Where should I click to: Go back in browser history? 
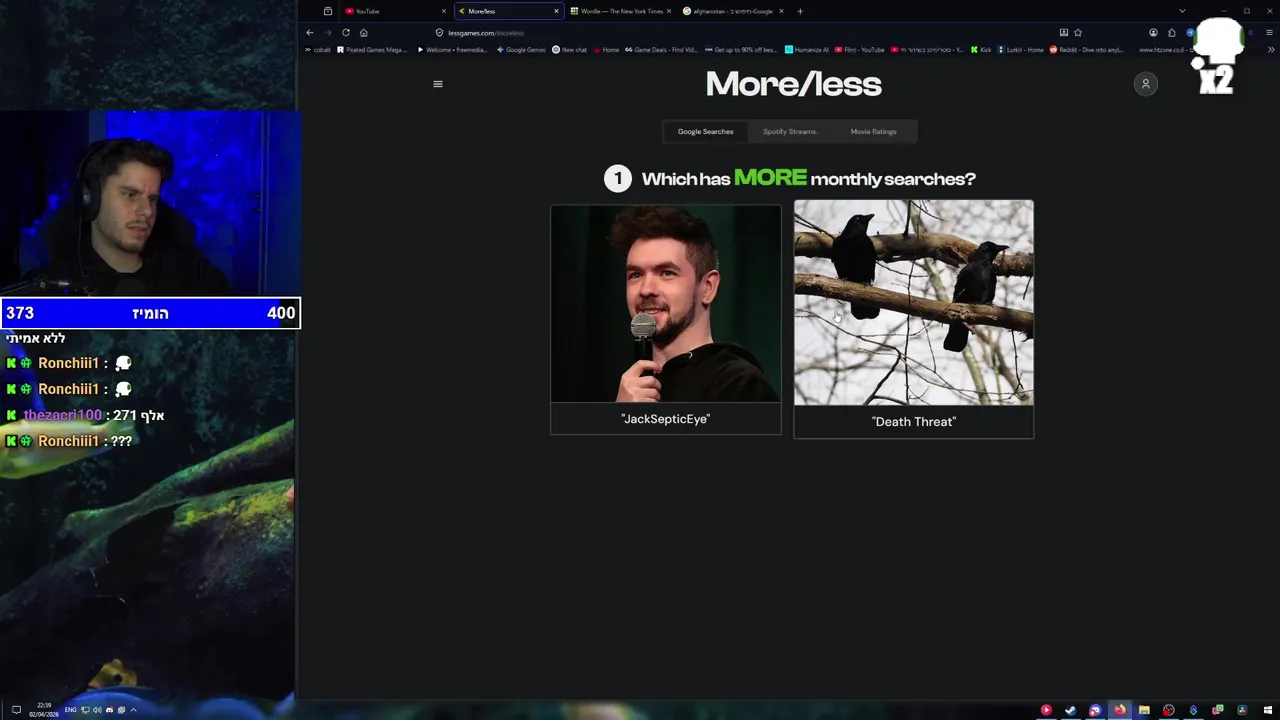click(310, 33)
